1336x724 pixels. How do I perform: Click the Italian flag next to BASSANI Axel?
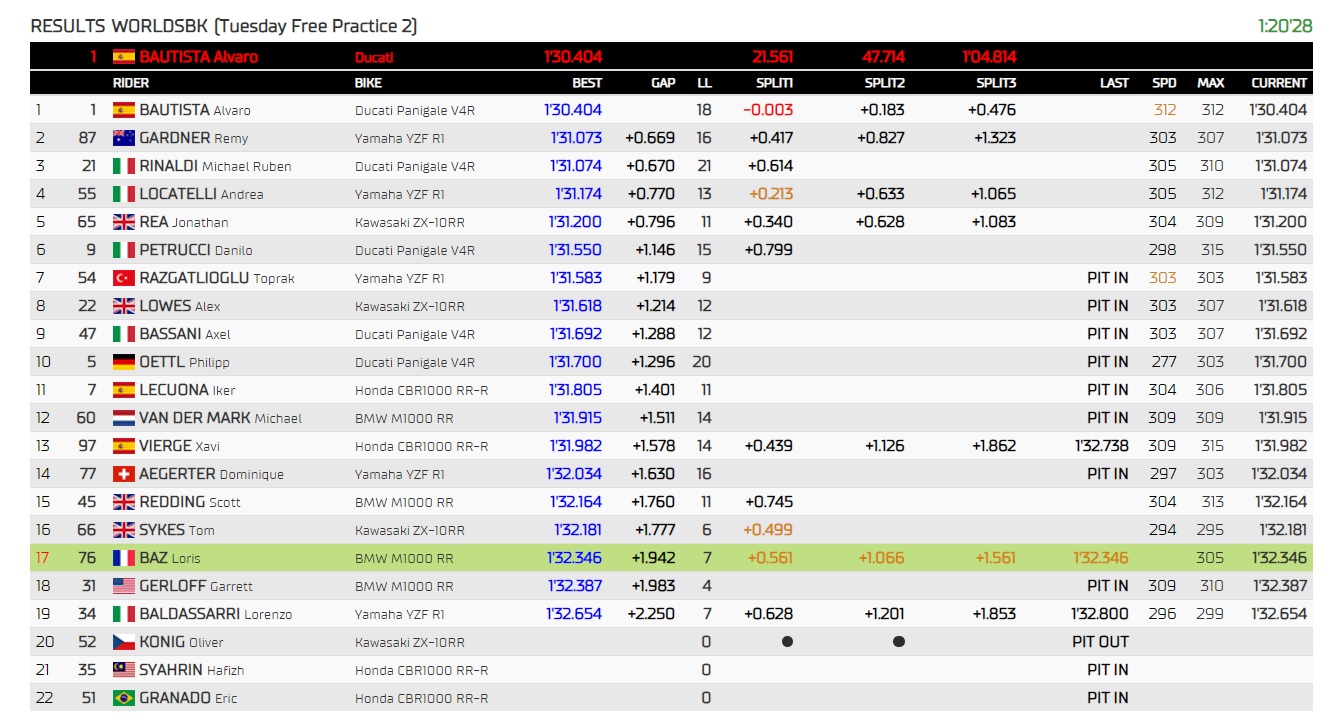(x=124, y=334)
